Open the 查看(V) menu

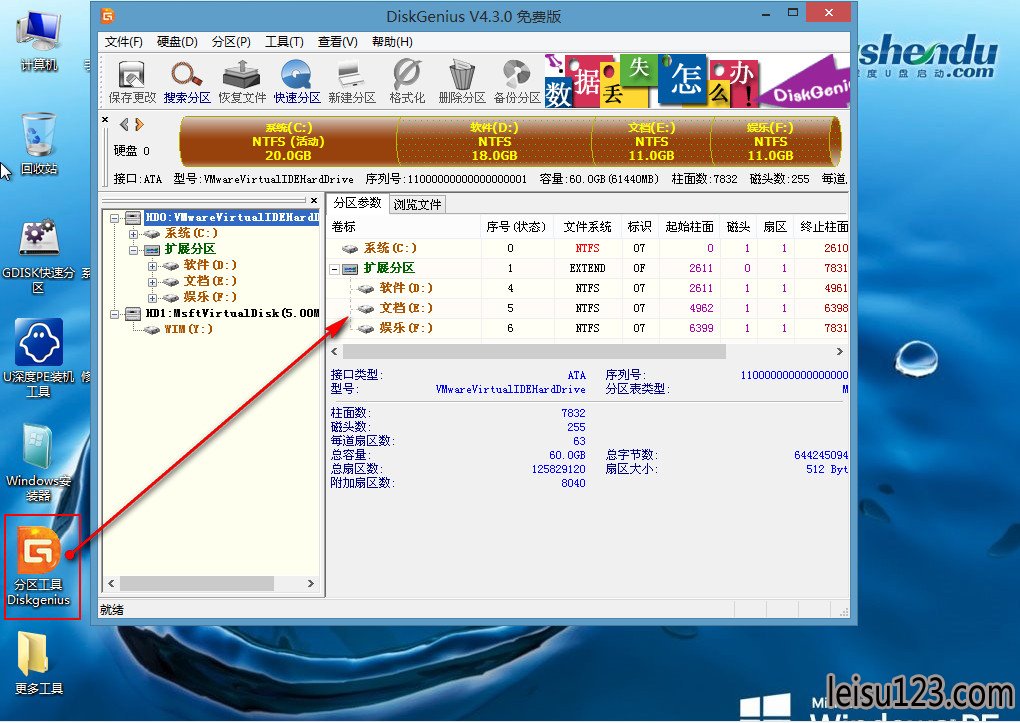click(338, 42)
